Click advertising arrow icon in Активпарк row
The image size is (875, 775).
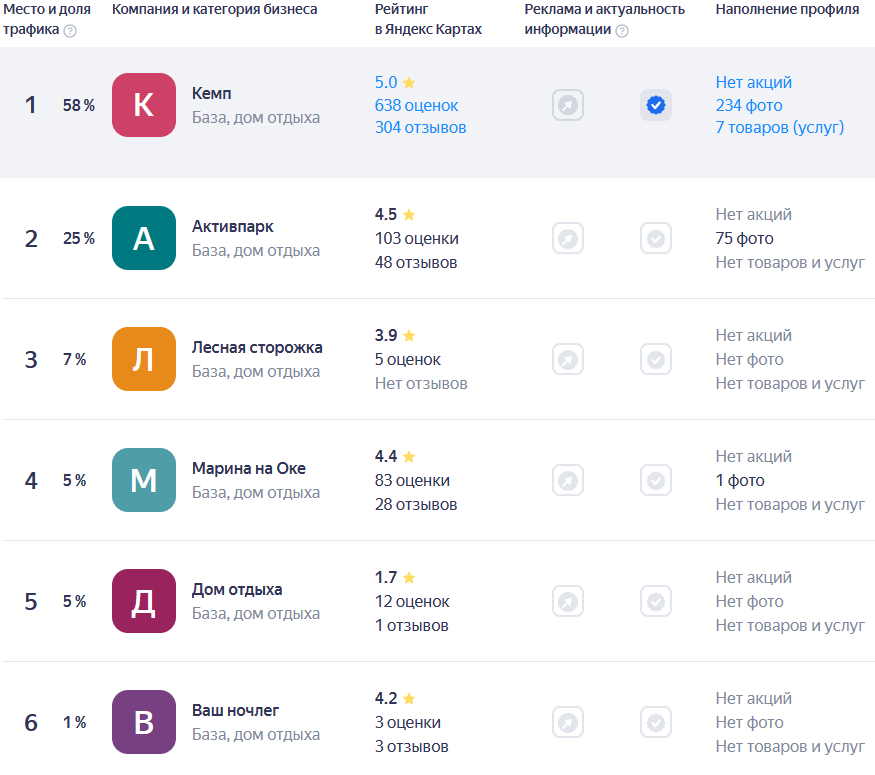click(x=568, y=238)
